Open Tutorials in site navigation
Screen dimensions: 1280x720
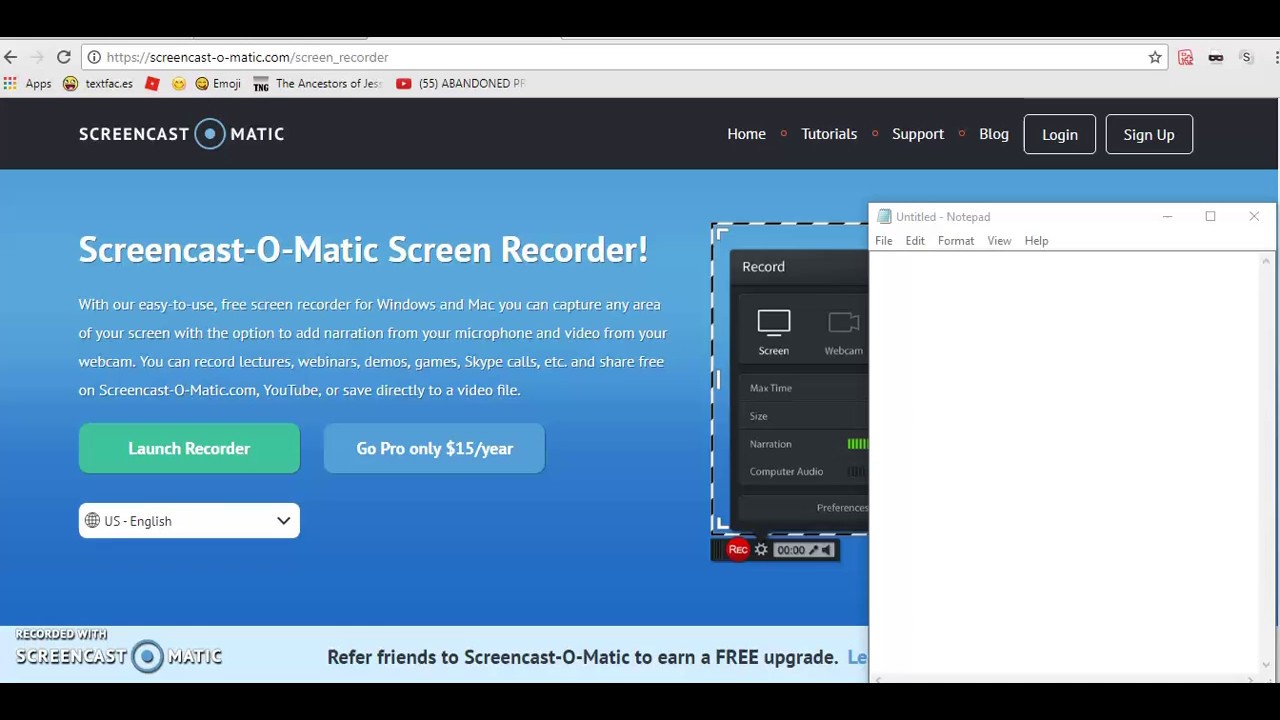(829, 134)
